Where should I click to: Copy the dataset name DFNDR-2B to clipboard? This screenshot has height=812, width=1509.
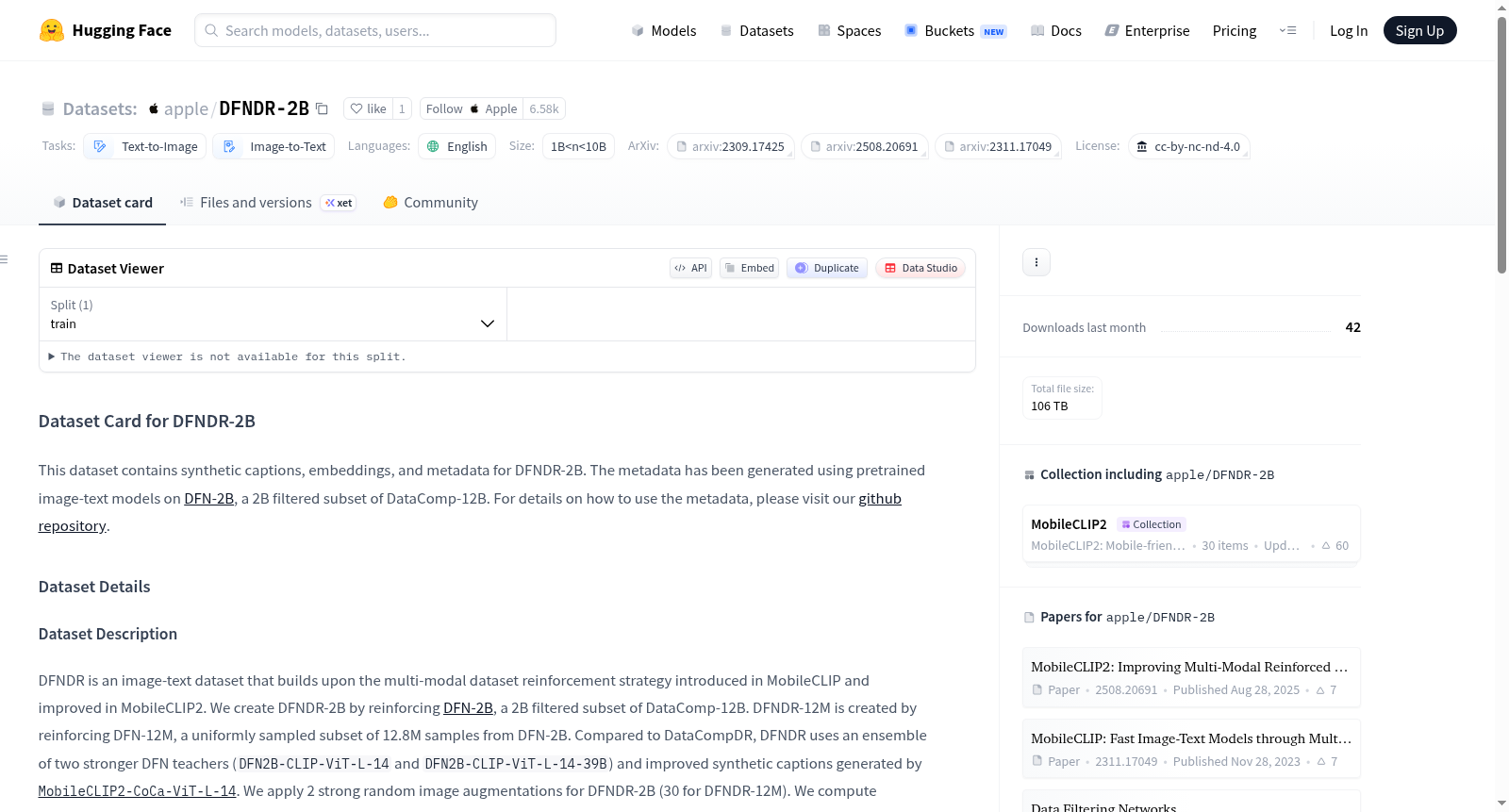coord(322,108)
